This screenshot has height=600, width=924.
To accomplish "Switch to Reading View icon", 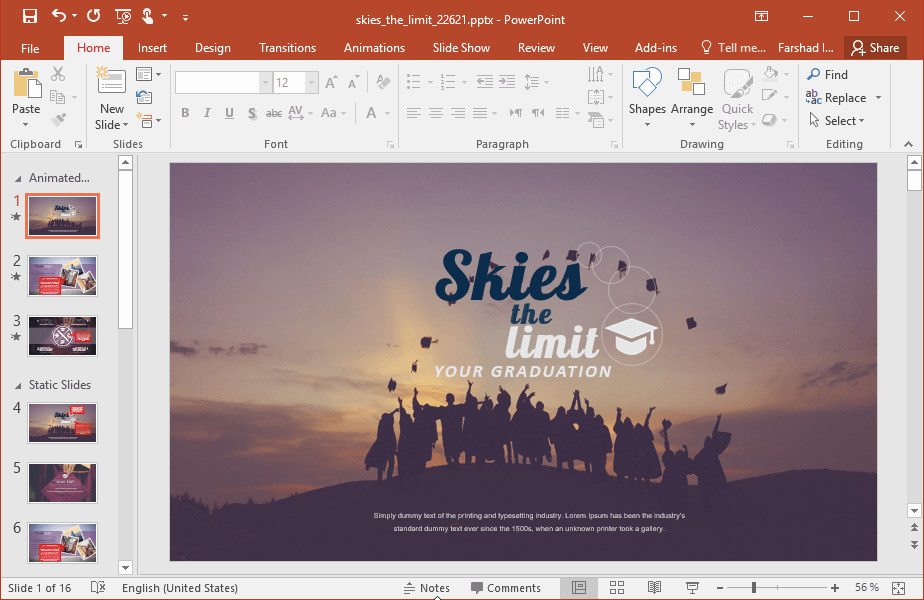I will pyautogui.click(x=654, y=588).
